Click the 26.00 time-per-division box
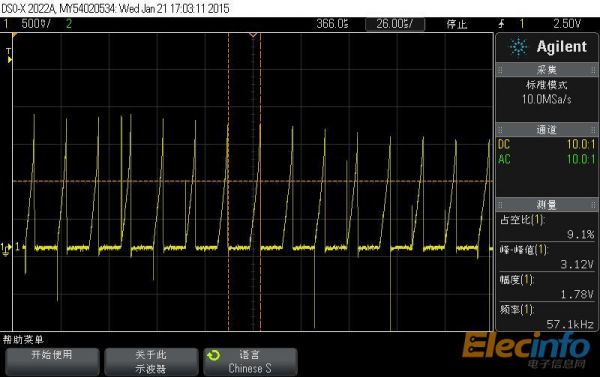The height and width of the screenshot is (377, 600). 395,24
